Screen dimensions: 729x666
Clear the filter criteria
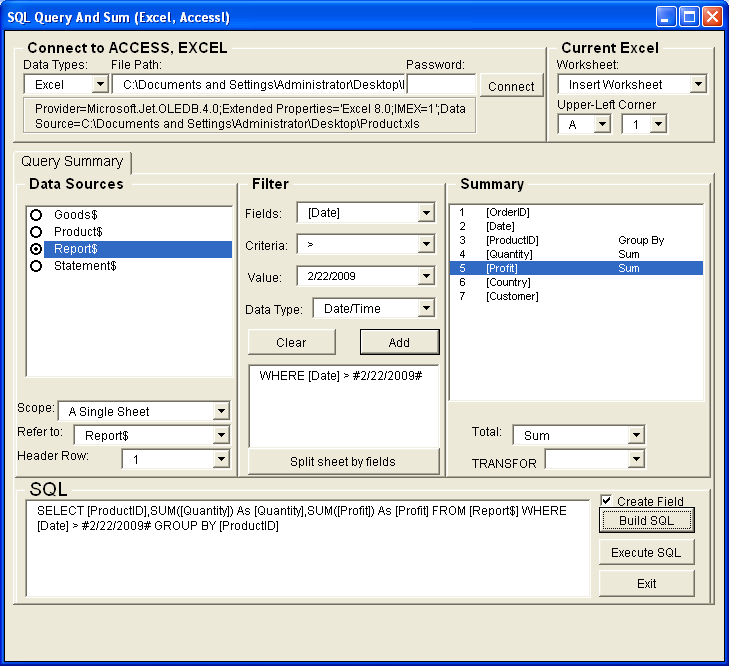tap(291, 342)
